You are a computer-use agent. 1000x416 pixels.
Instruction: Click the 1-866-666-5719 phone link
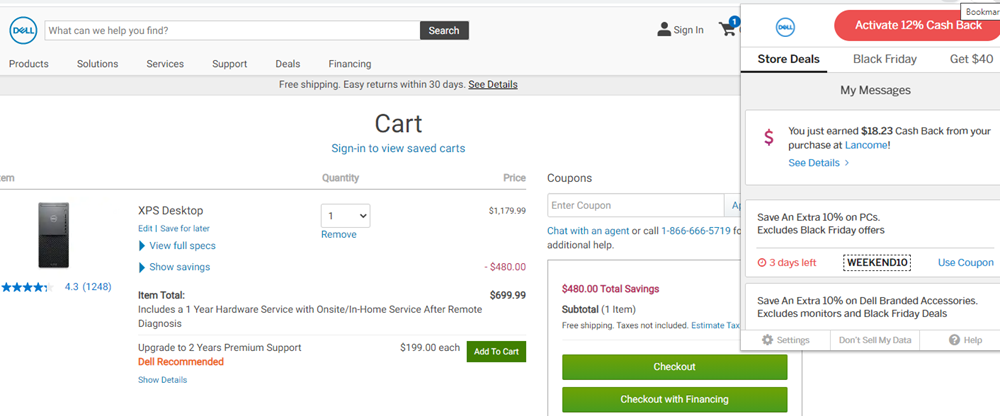696,231
